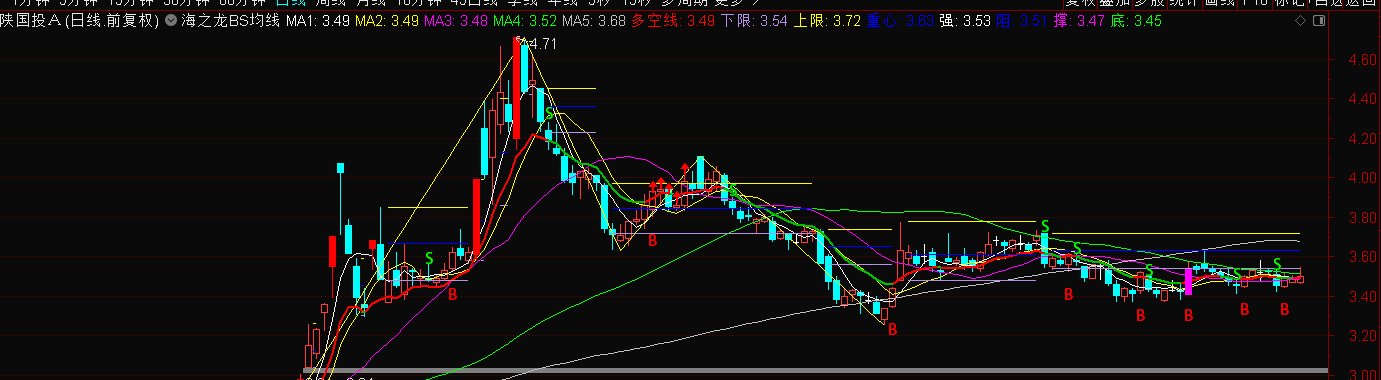
Task: Click the green S marker below the 4.71 peak
Action: tap(549, 113)
